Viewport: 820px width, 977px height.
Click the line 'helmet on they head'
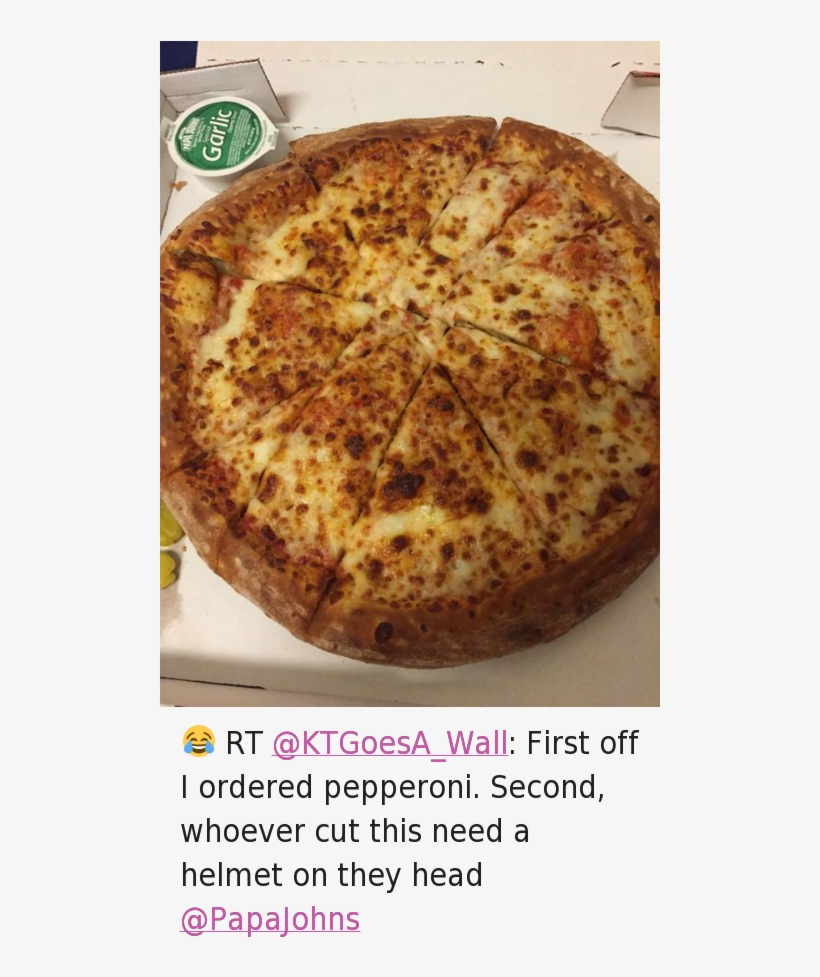click(x=331, y=875)
